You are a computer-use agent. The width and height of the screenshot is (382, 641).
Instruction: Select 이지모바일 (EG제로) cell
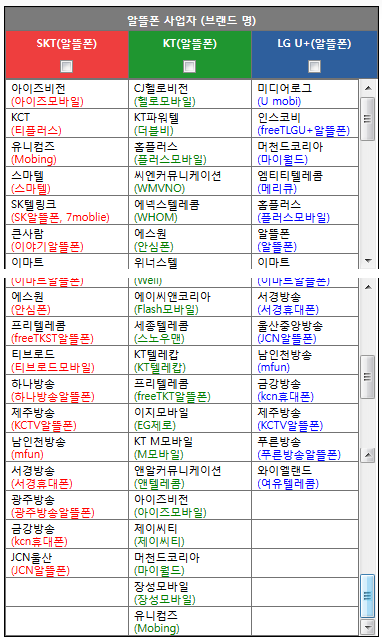coord(190,418)
